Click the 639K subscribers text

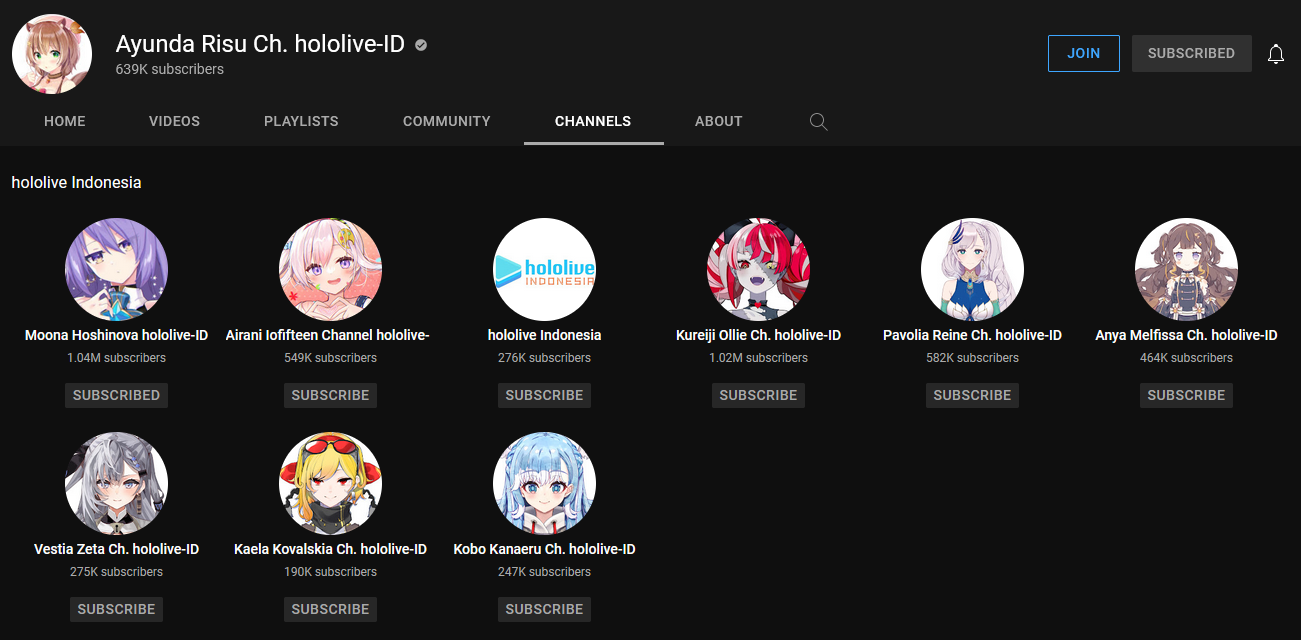click(x=169, y=69)
